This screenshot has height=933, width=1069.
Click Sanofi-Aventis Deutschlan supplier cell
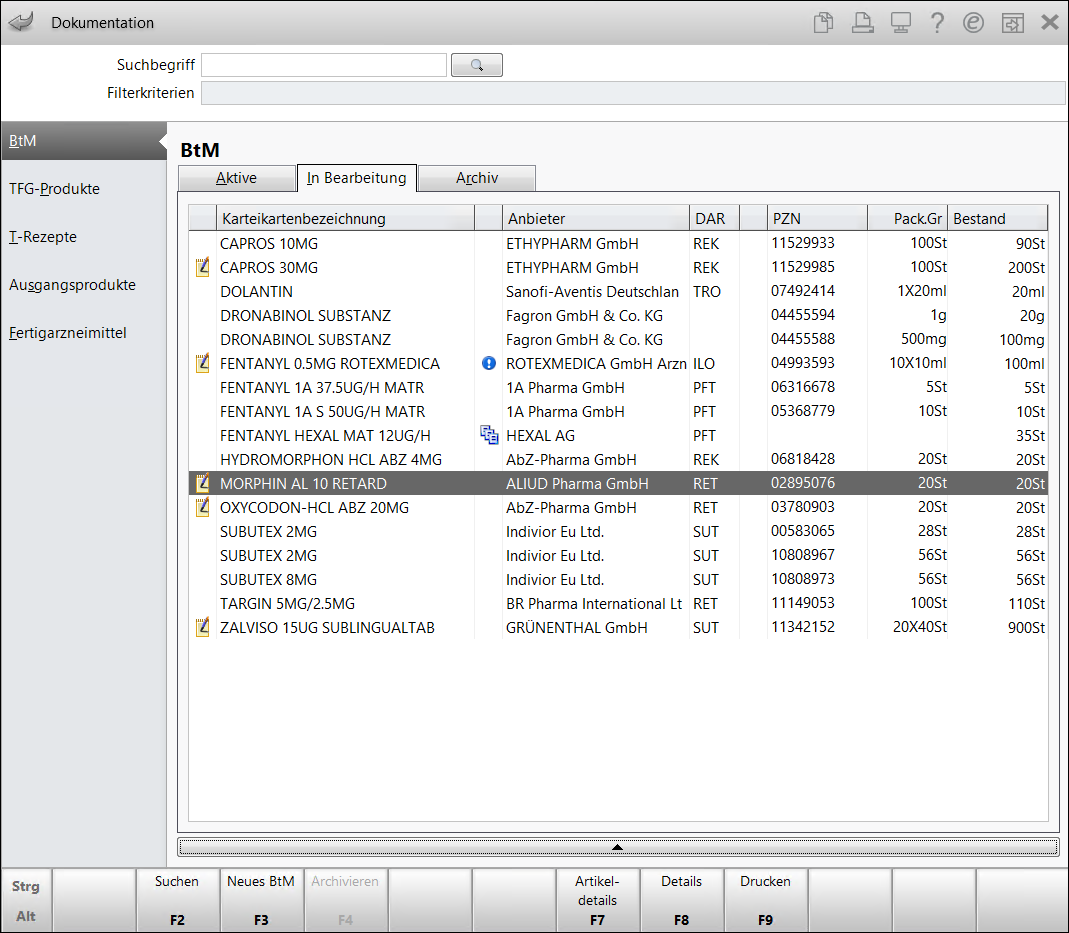pyautogui.click(x=592, y=292)
